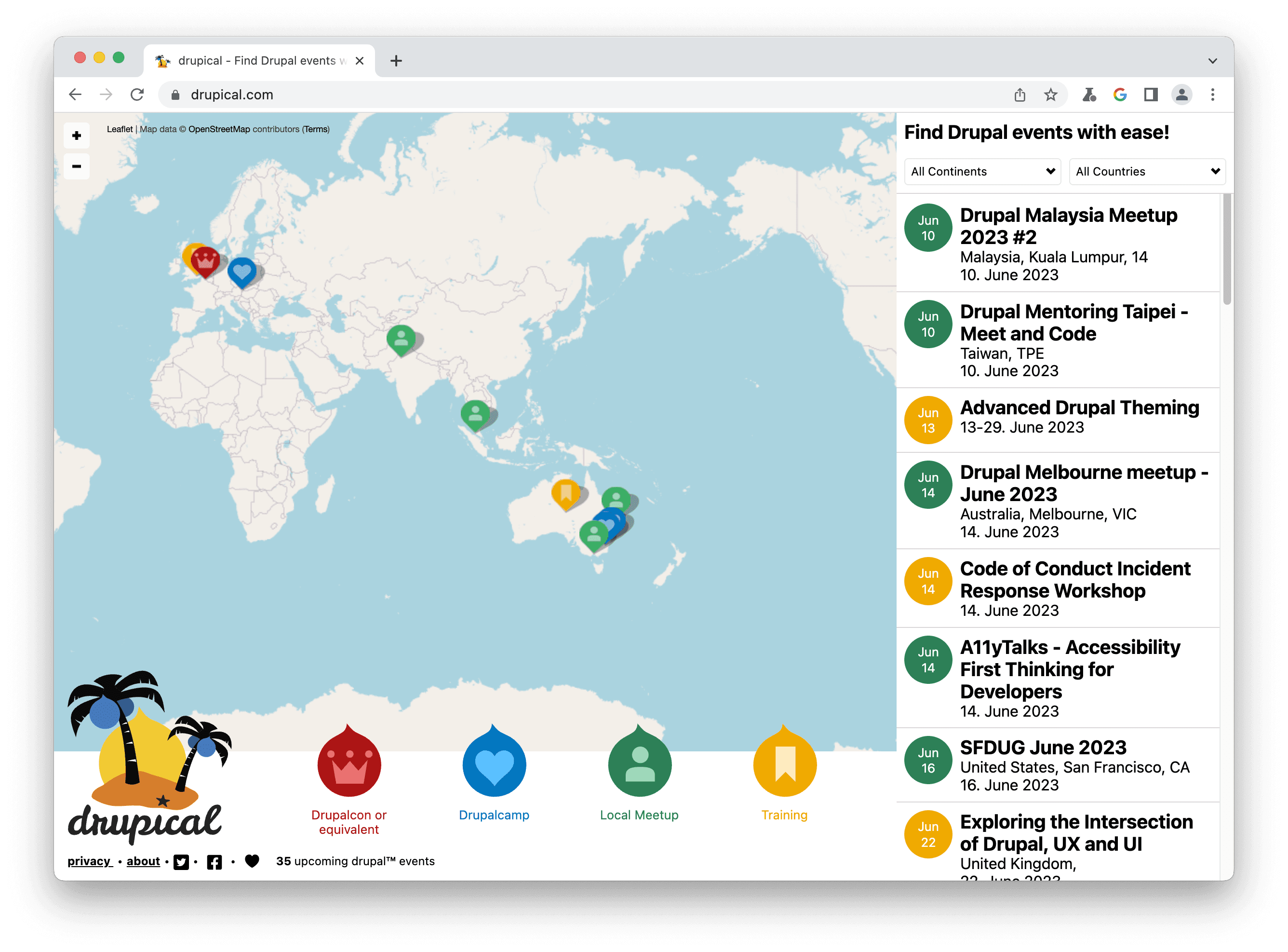Click the 'Training' legend label
Viewport: 1288px width, 952px height.
tap(785, 816)
